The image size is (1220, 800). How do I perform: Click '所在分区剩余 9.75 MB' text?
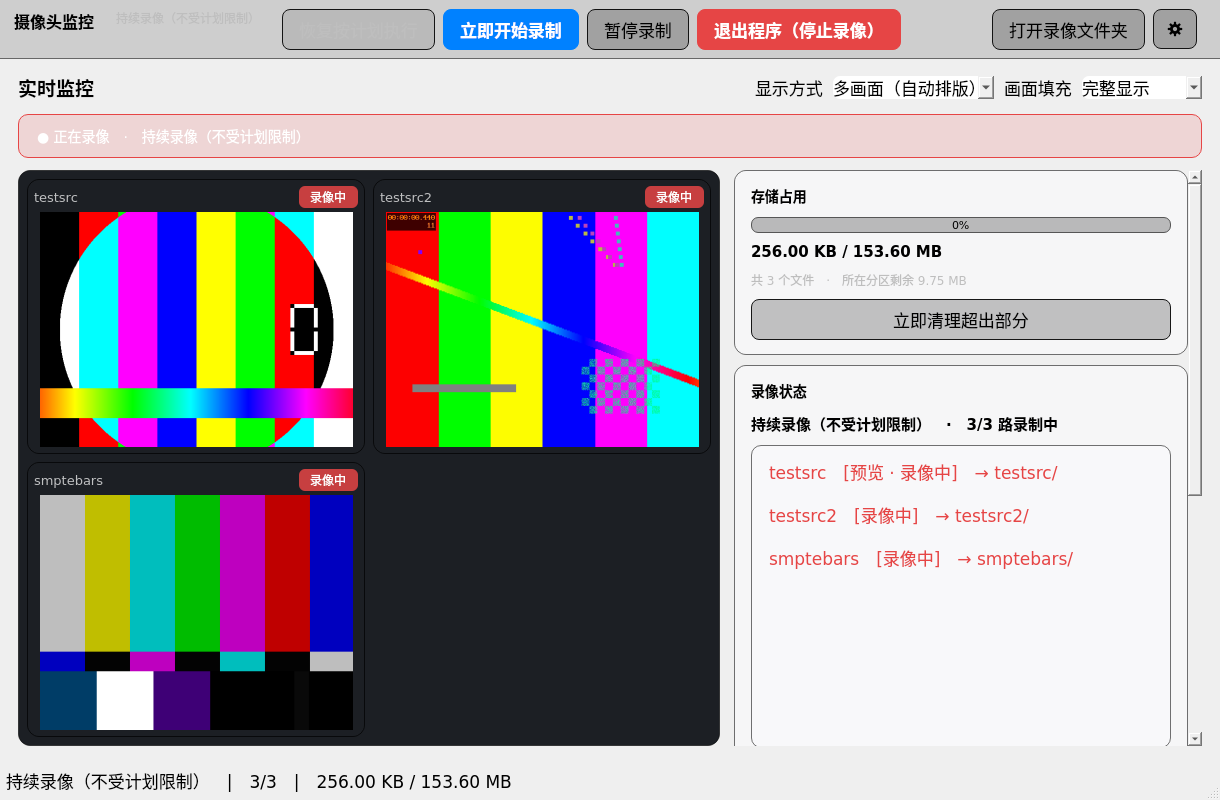(904, 281)
